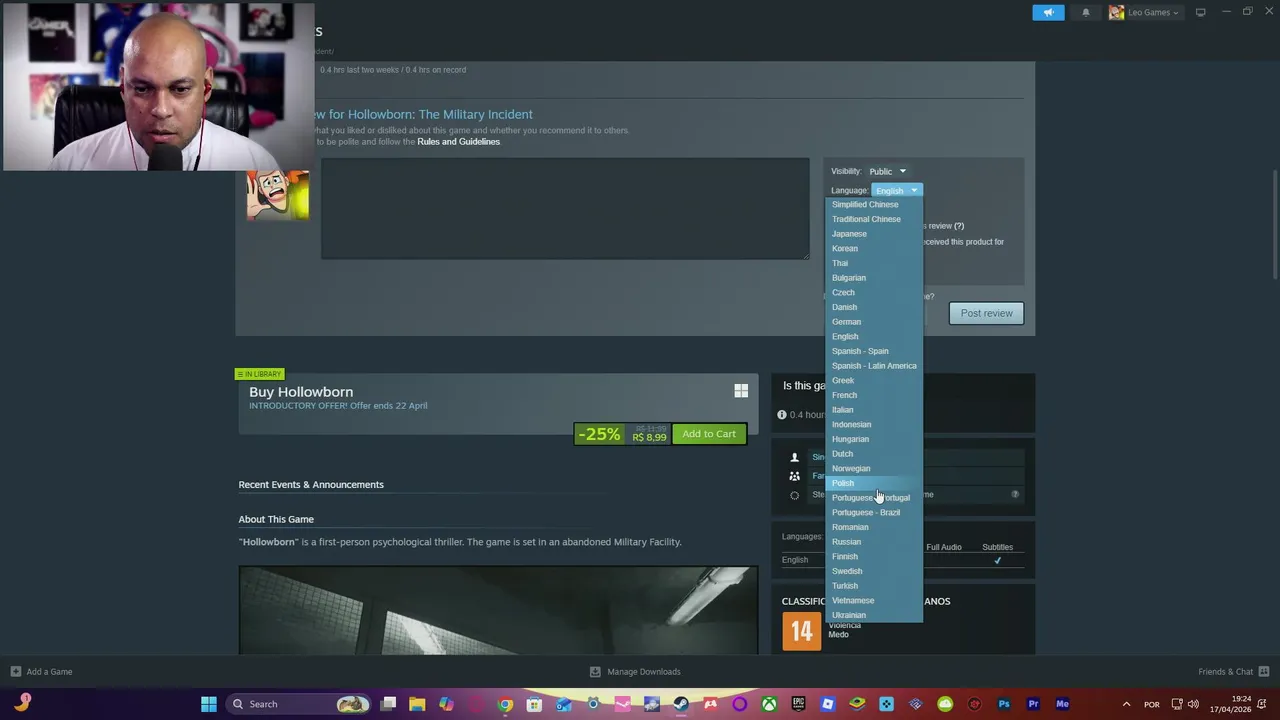
Task: Open Premiere Pro from taskbar
Action: tap(1033, 704)
